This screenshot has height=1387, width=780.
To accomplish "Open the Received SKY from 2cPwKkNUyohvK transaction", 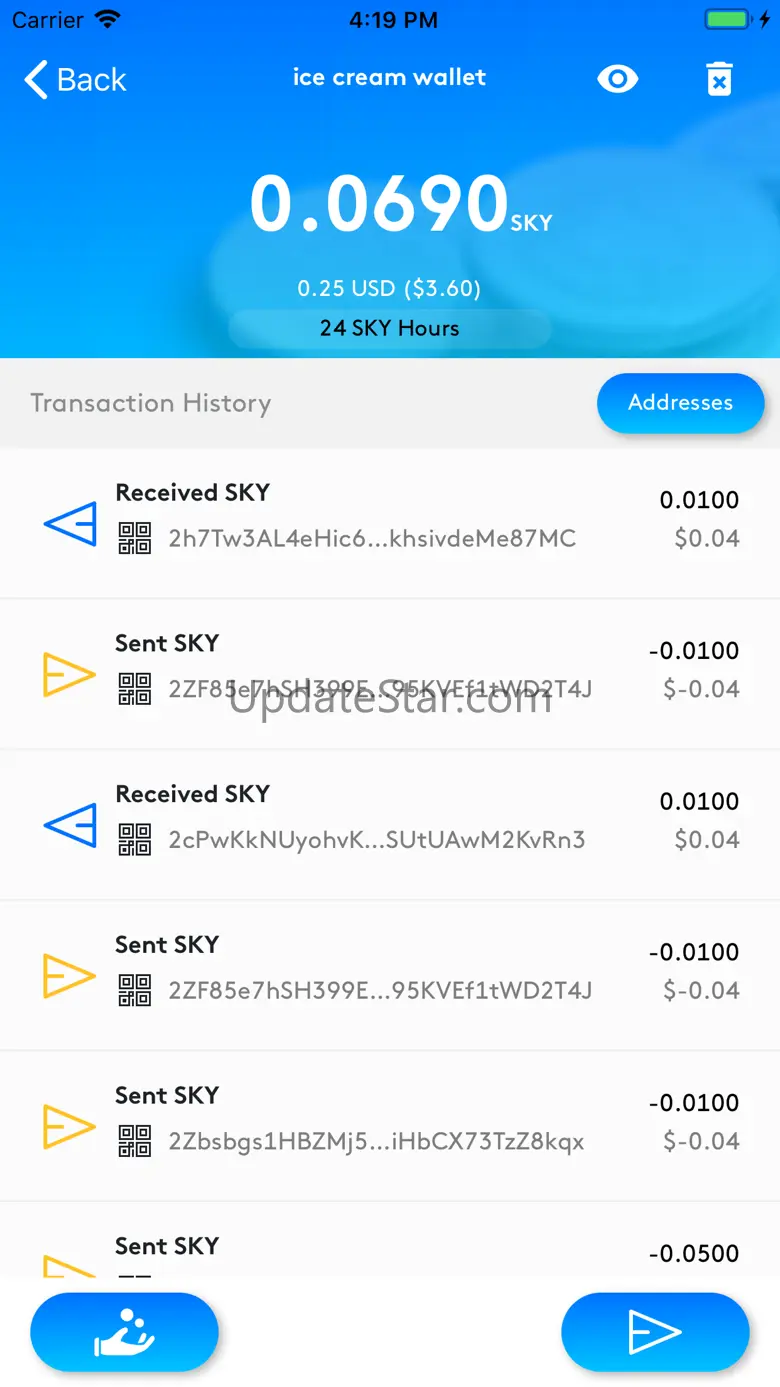I will pos(390,825).
